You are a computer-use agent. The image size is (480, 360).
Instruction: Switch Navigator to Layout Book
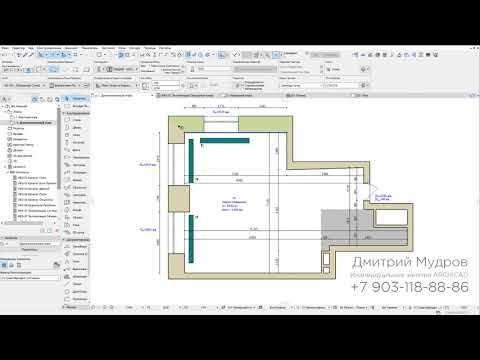(50, 99)
